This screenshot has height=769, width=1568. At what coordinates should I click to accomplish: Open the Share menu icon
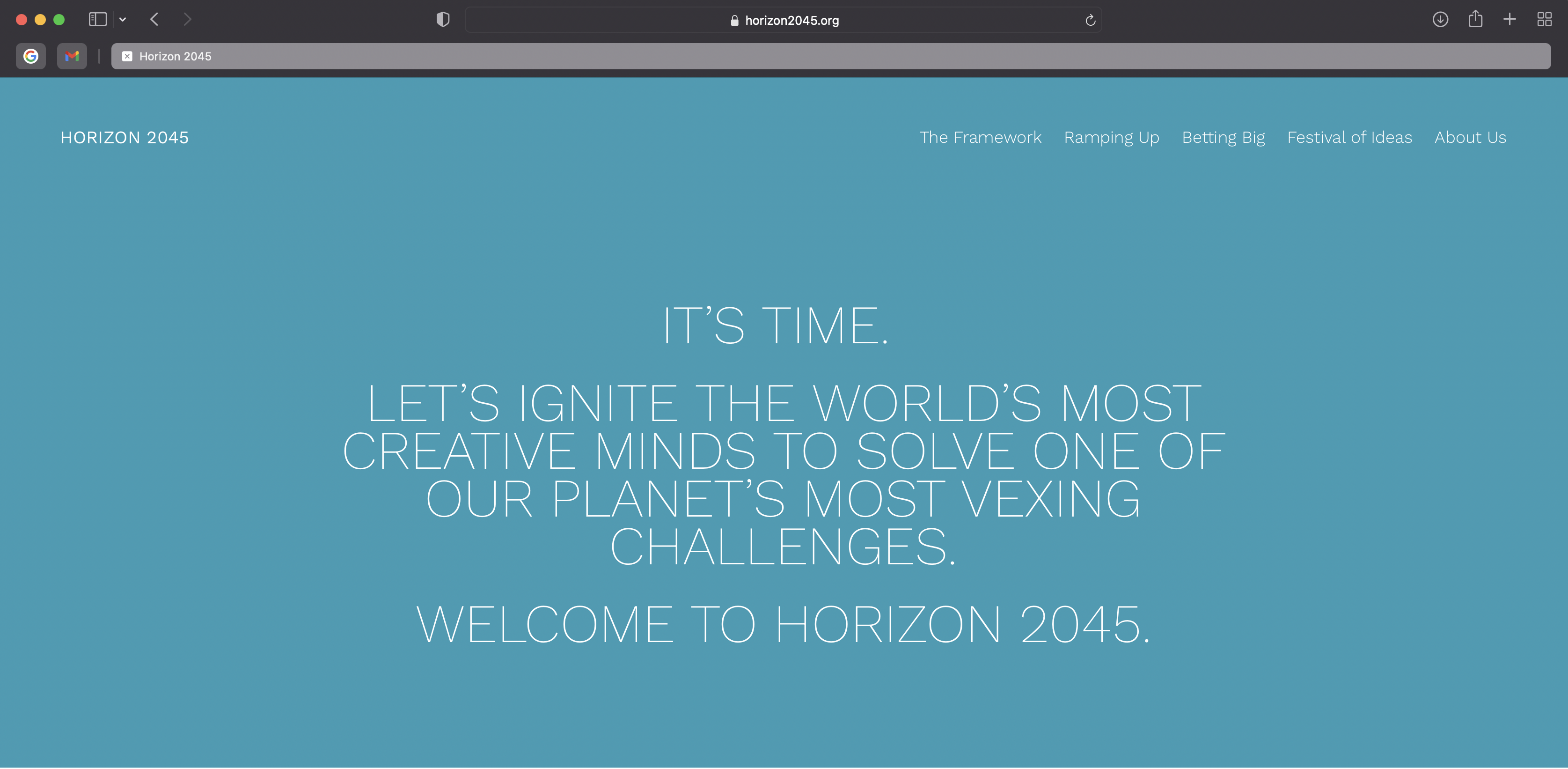[1475, 20]
